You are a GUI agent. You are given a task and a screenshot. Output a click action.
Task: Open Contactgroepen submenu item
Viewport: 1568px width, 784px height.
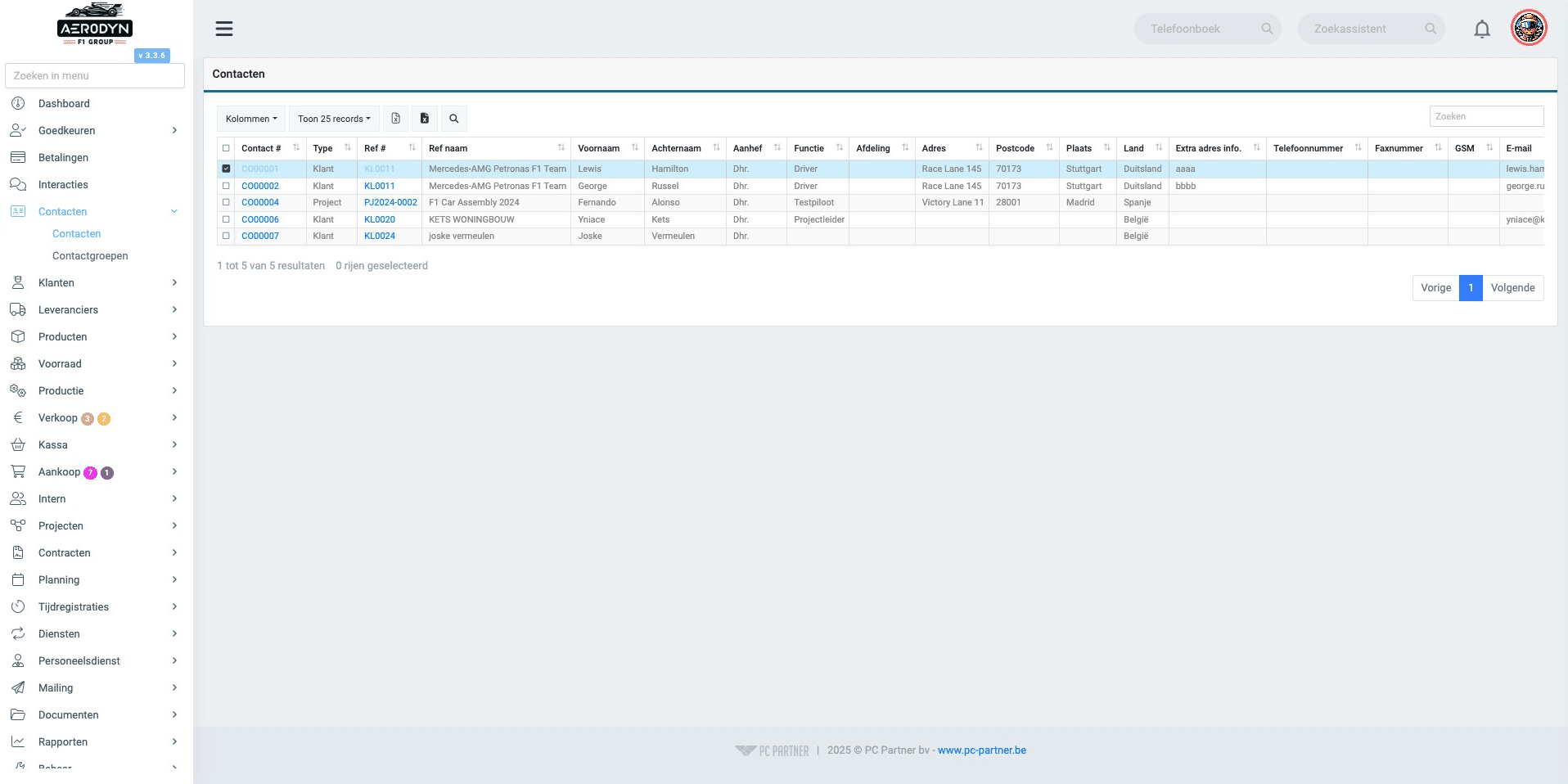coord(90,255)
